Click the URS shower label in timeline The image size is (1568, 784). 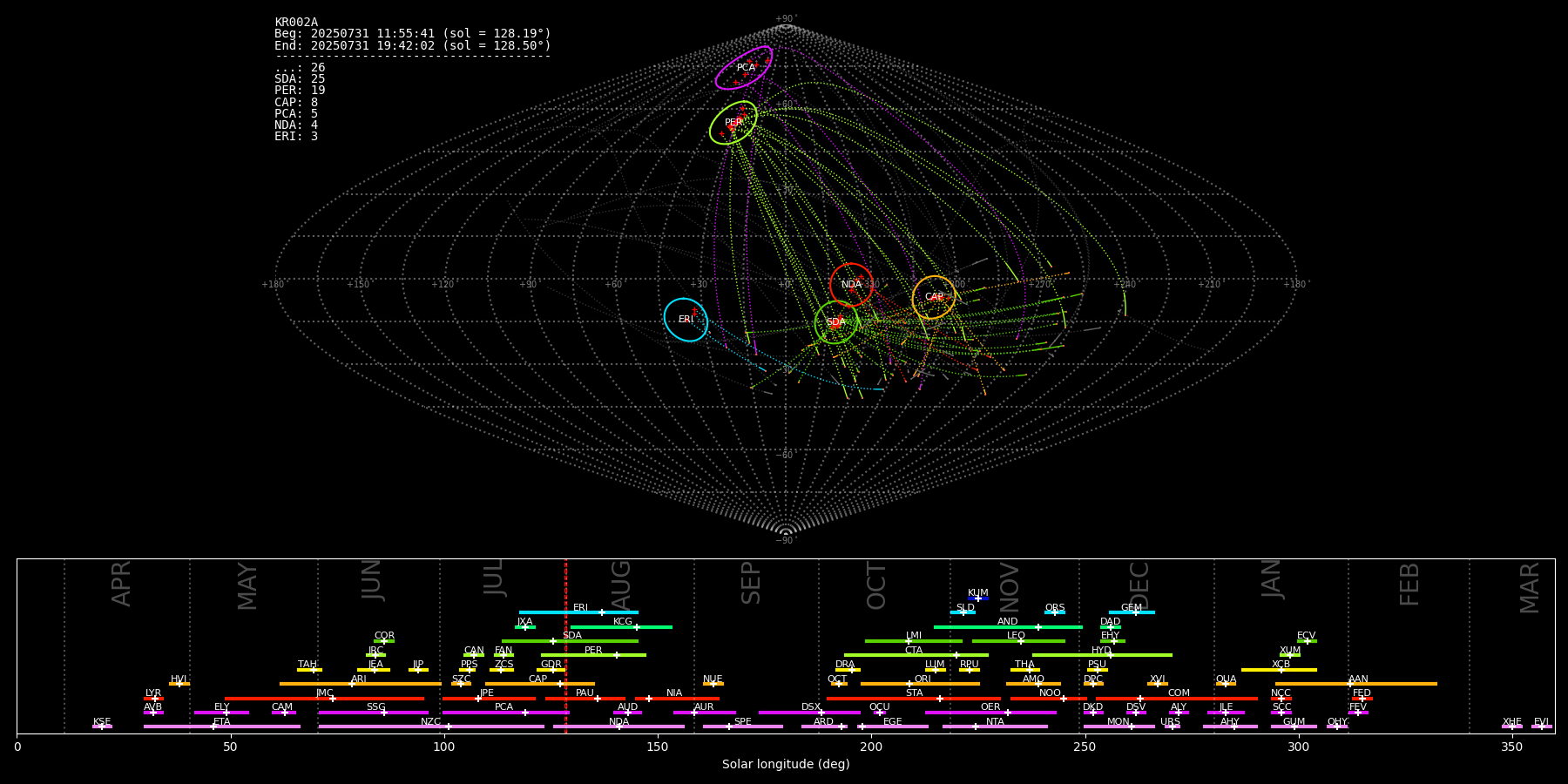point(1170,722)
